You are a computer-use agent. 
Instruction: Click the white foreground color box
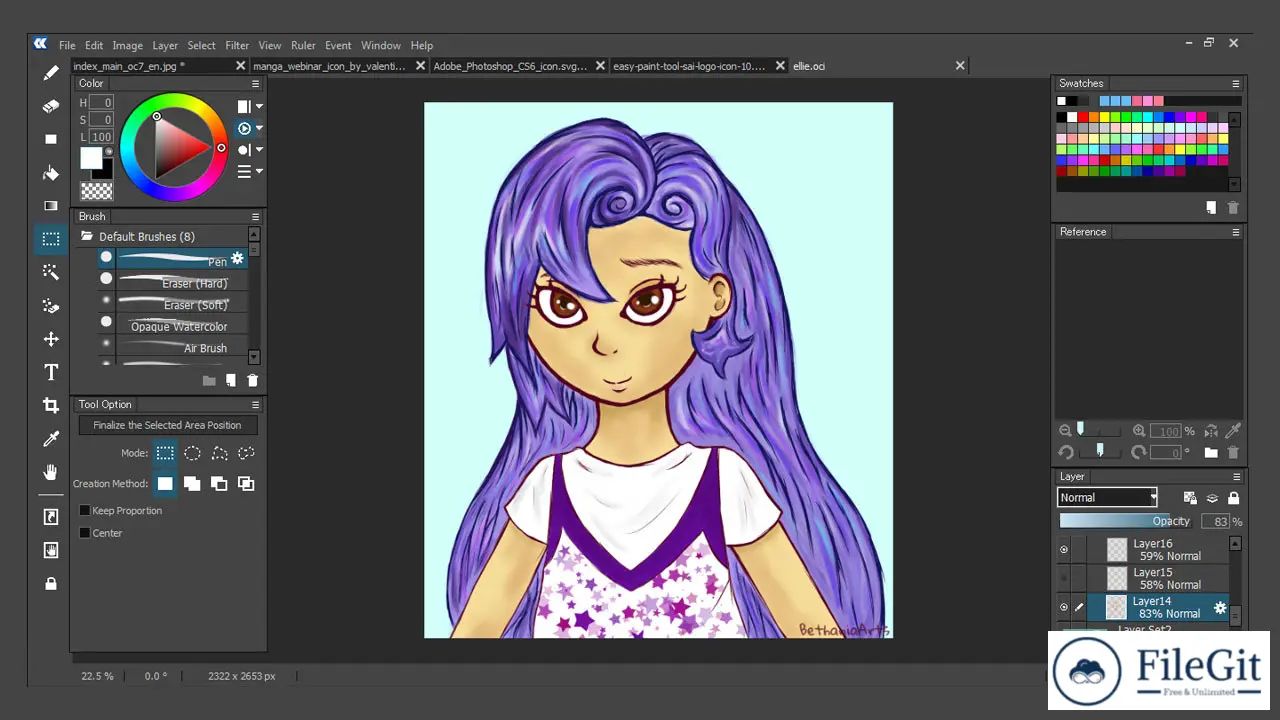pos(91,158)
